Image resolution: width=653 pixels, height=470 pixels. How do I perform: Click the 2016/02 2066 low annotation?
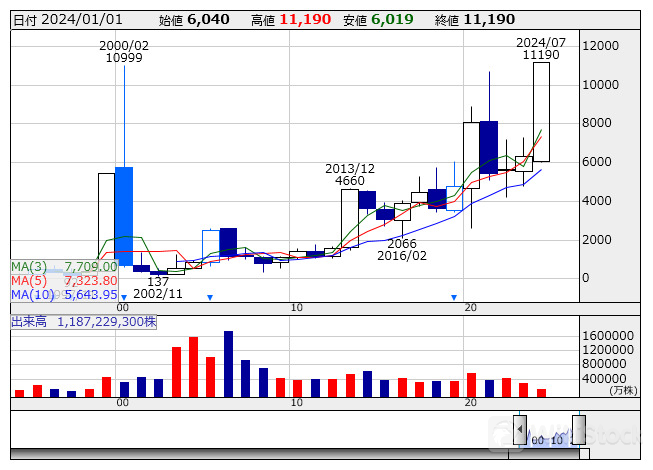[x=401, y=249]
